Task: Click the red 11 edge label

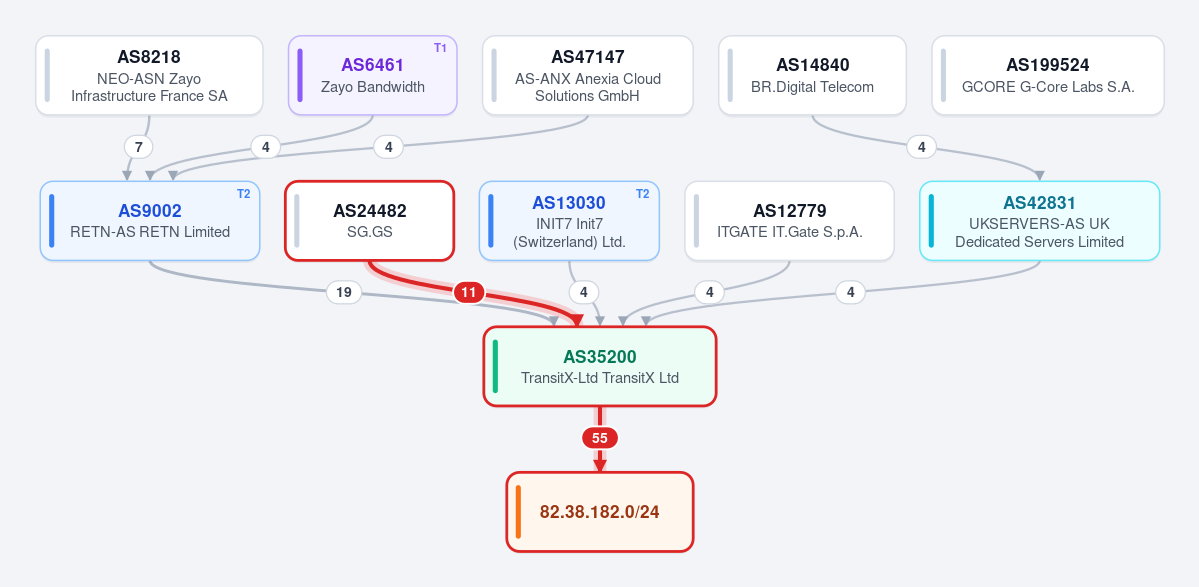Action: [469, 292]
